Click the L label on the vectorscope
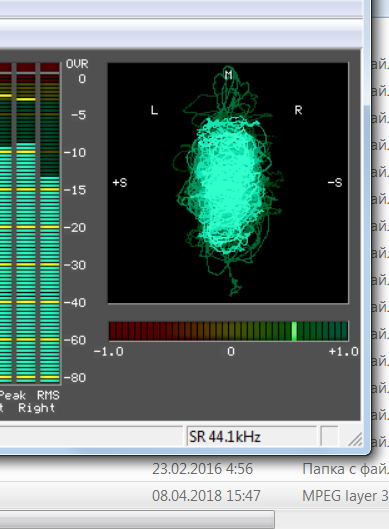 tap(154, 110)
